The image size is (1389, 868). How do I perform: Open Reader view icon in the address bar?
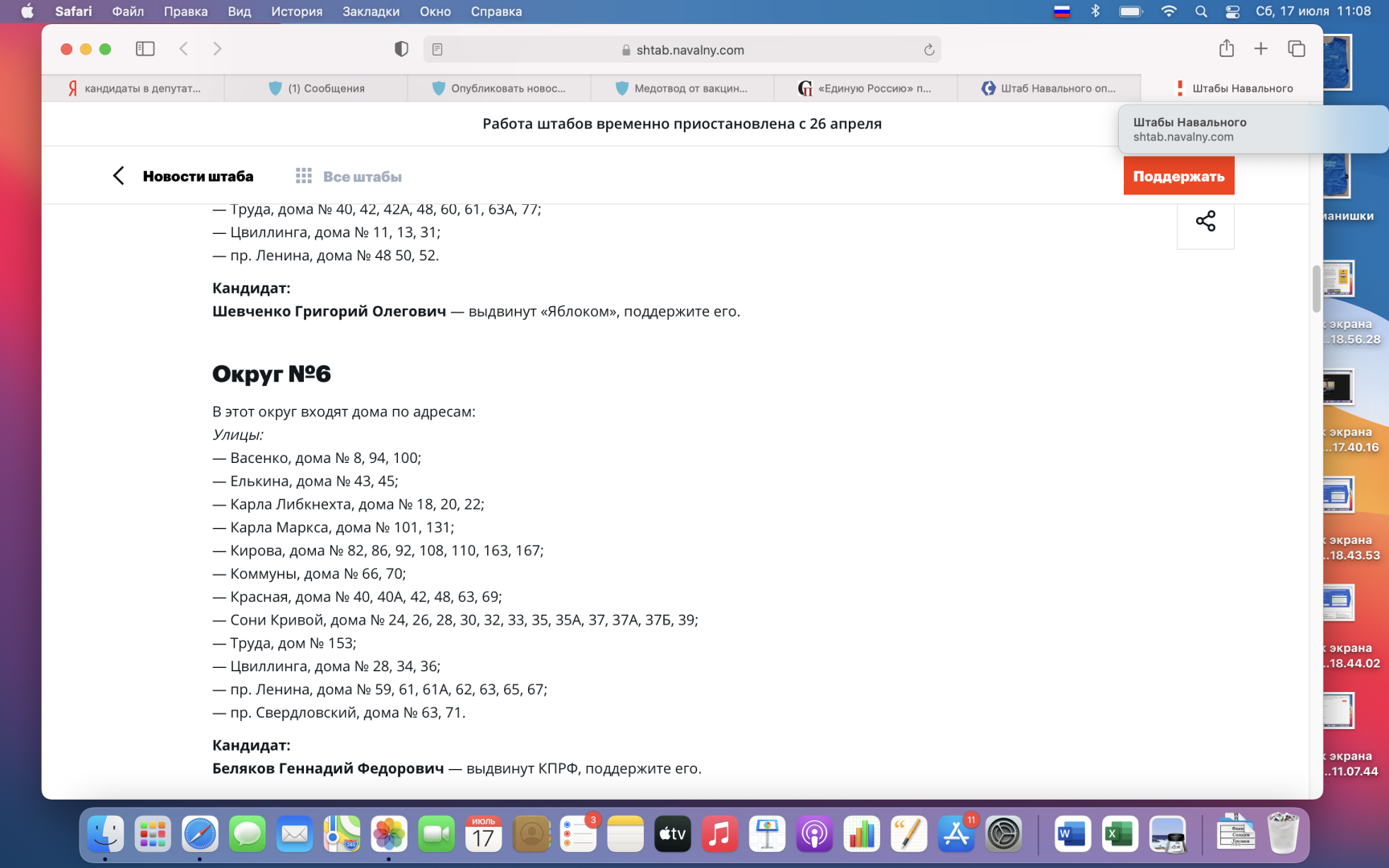[437, 50]
